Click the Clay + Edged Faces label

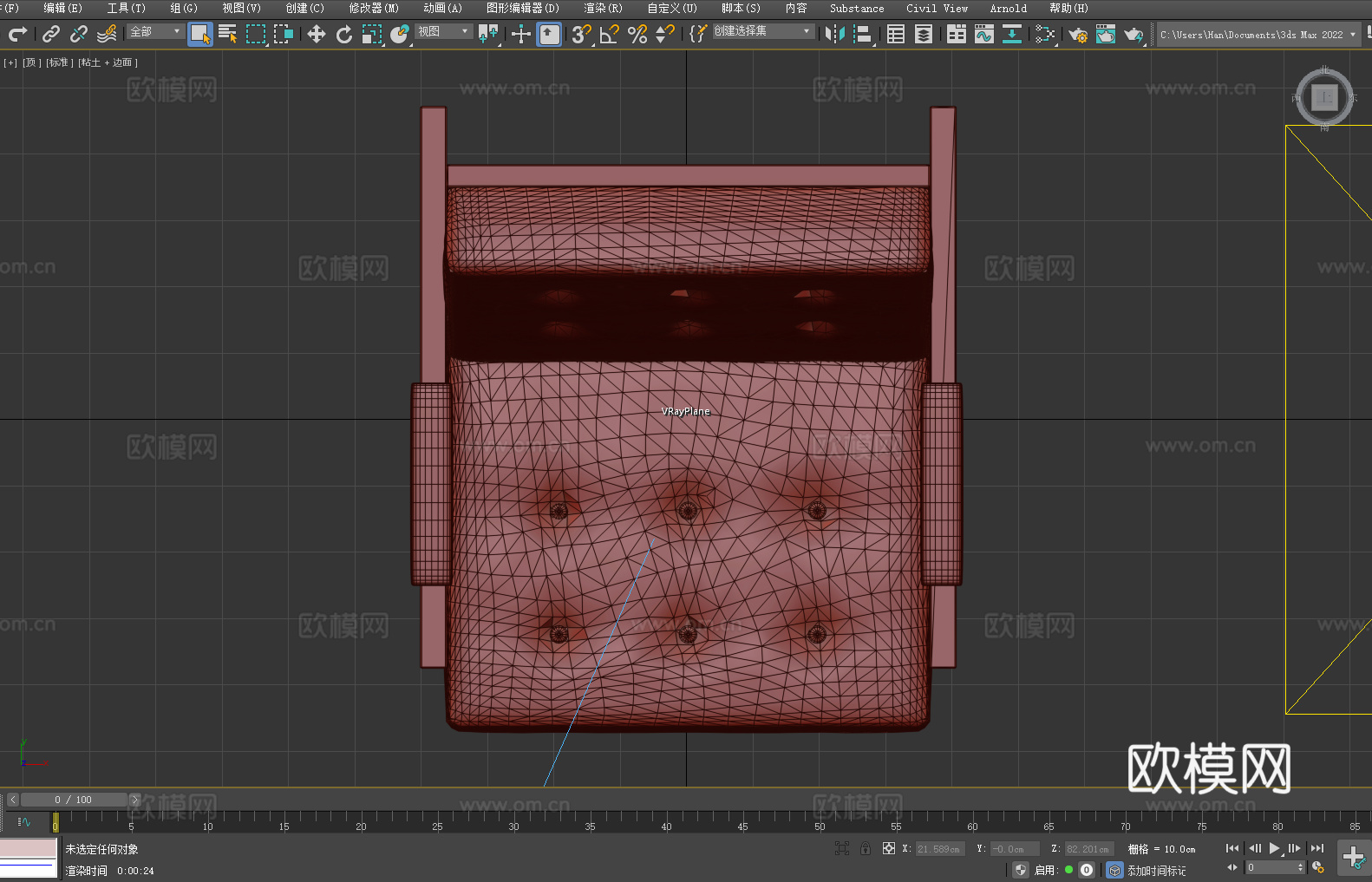point(108,62)
